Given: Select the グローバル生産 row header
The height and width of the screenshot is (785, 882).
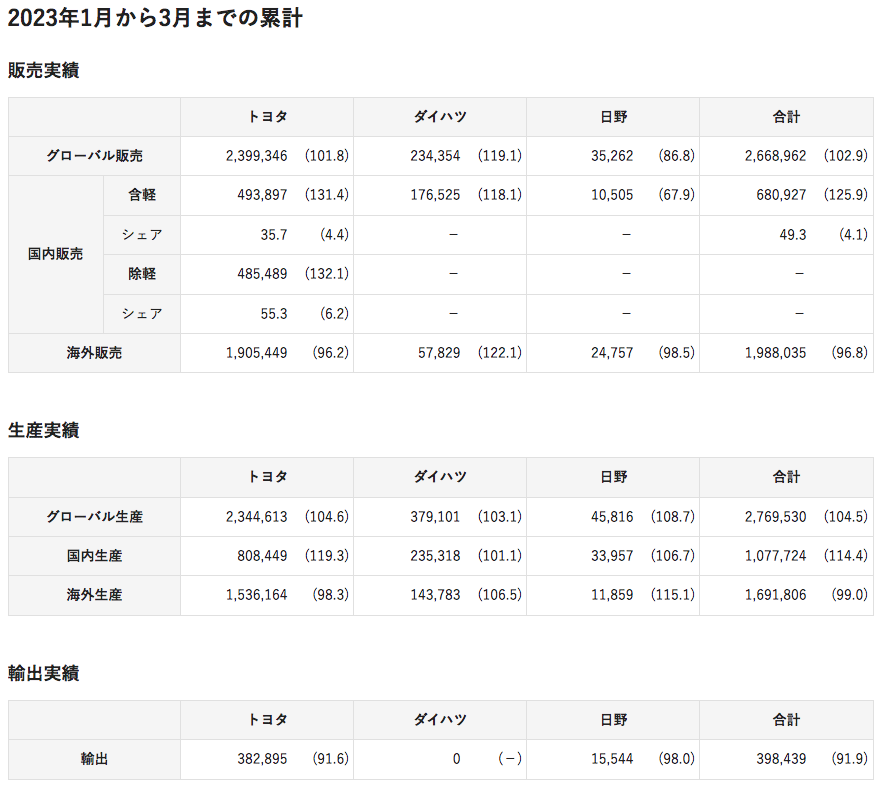Looking at the screenshot, I should click(94, 517).
